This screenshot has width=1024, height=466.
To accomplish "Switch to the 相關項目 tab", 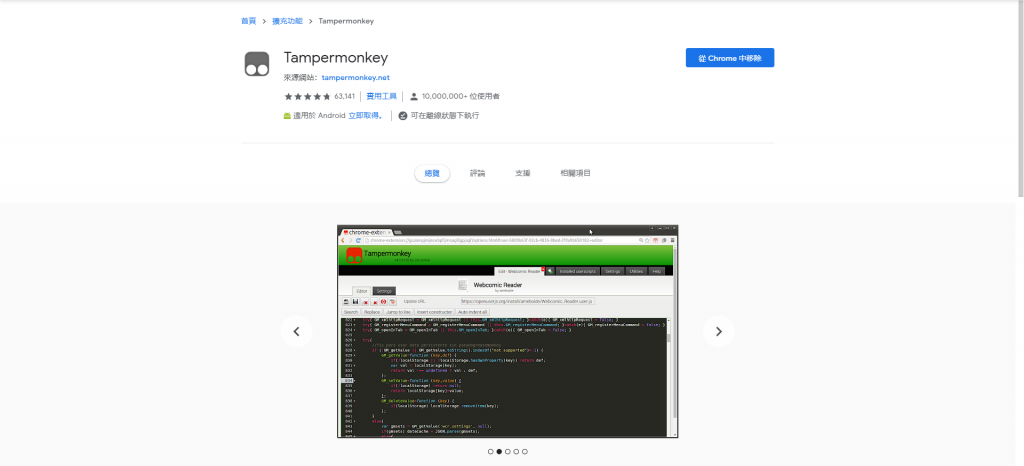I will (x=575, y=174).
